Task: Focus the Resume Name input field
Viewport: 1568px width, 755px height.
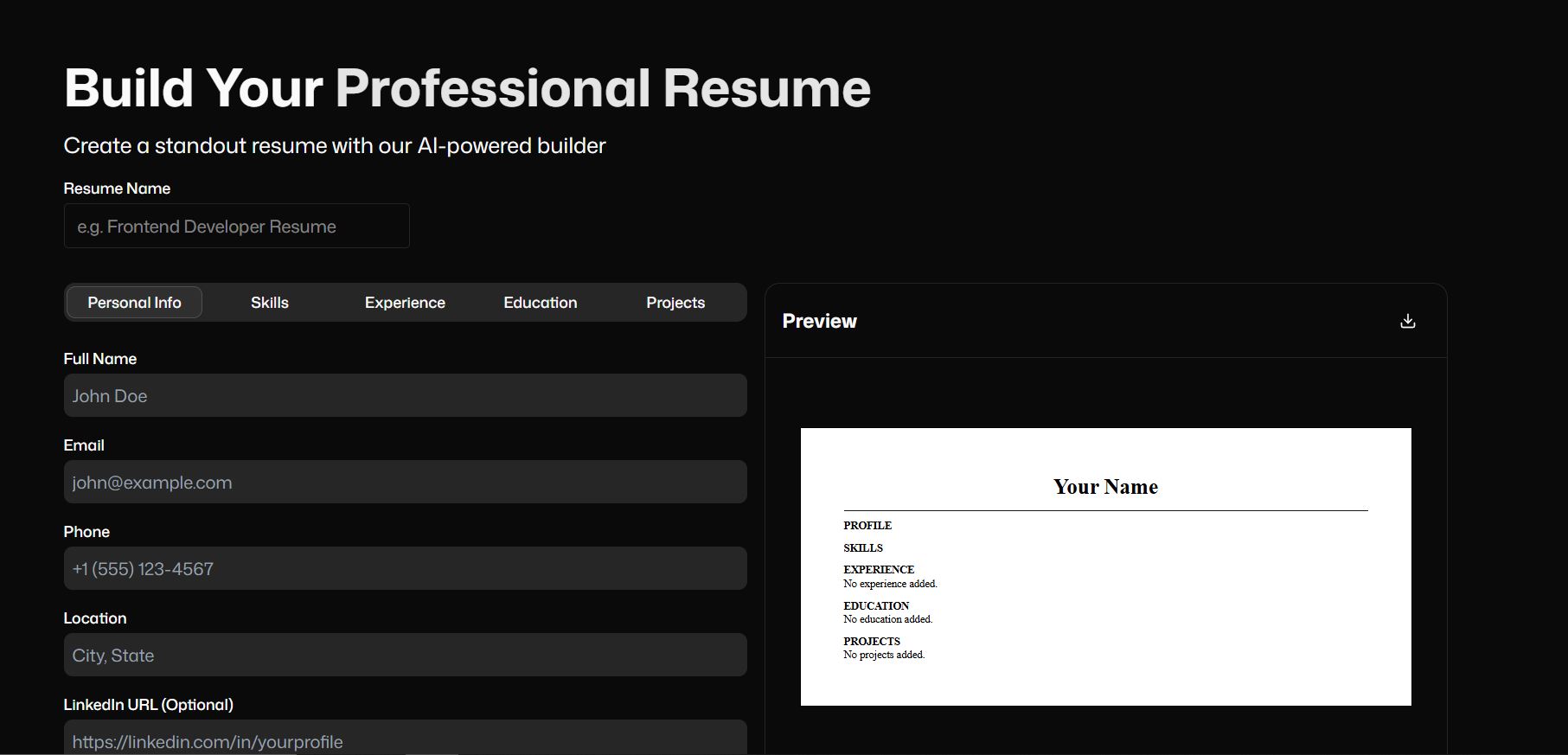Action: pyautogui.click(x=237, y=226)
